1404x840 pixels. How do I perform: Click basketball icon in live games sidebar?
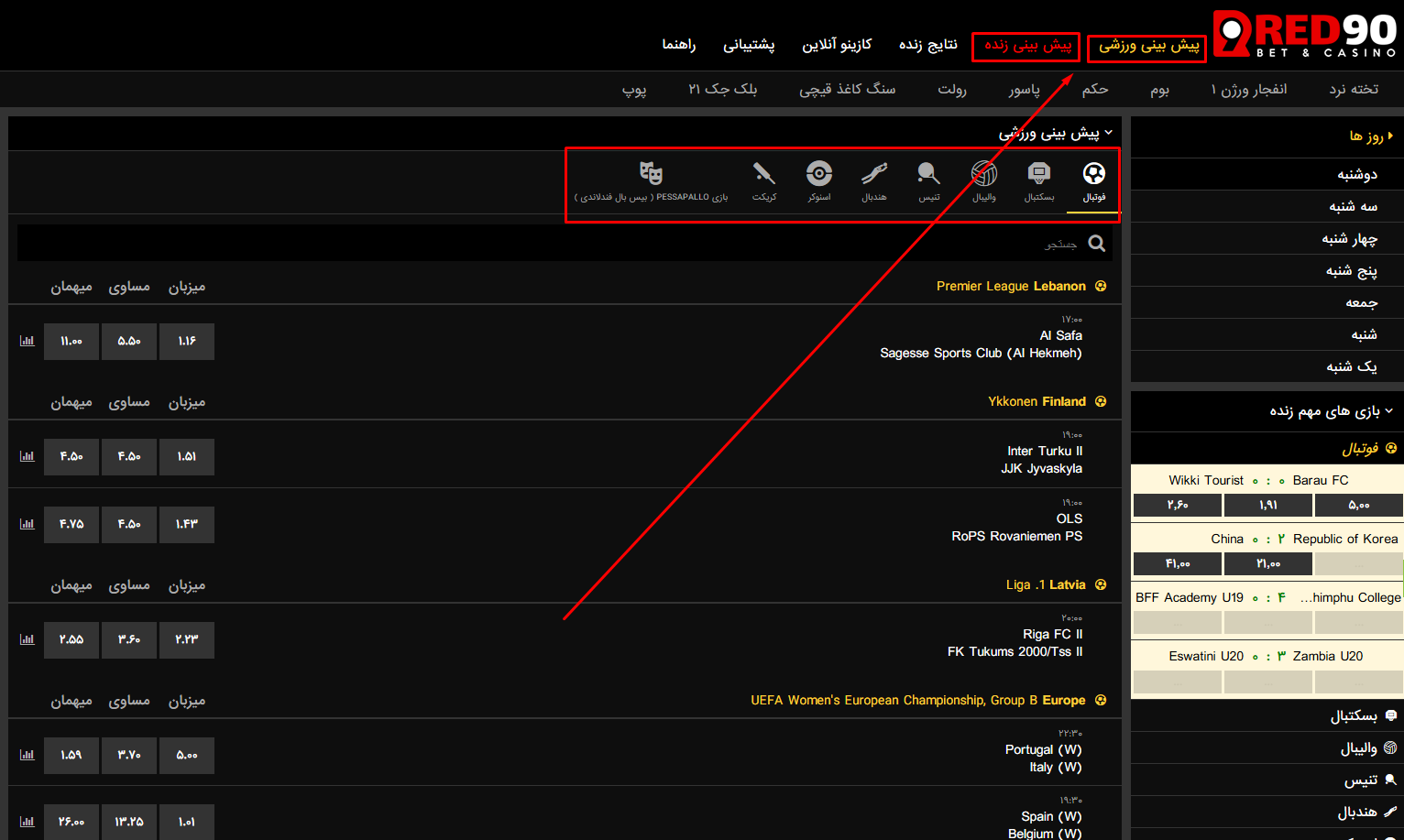1391,715
